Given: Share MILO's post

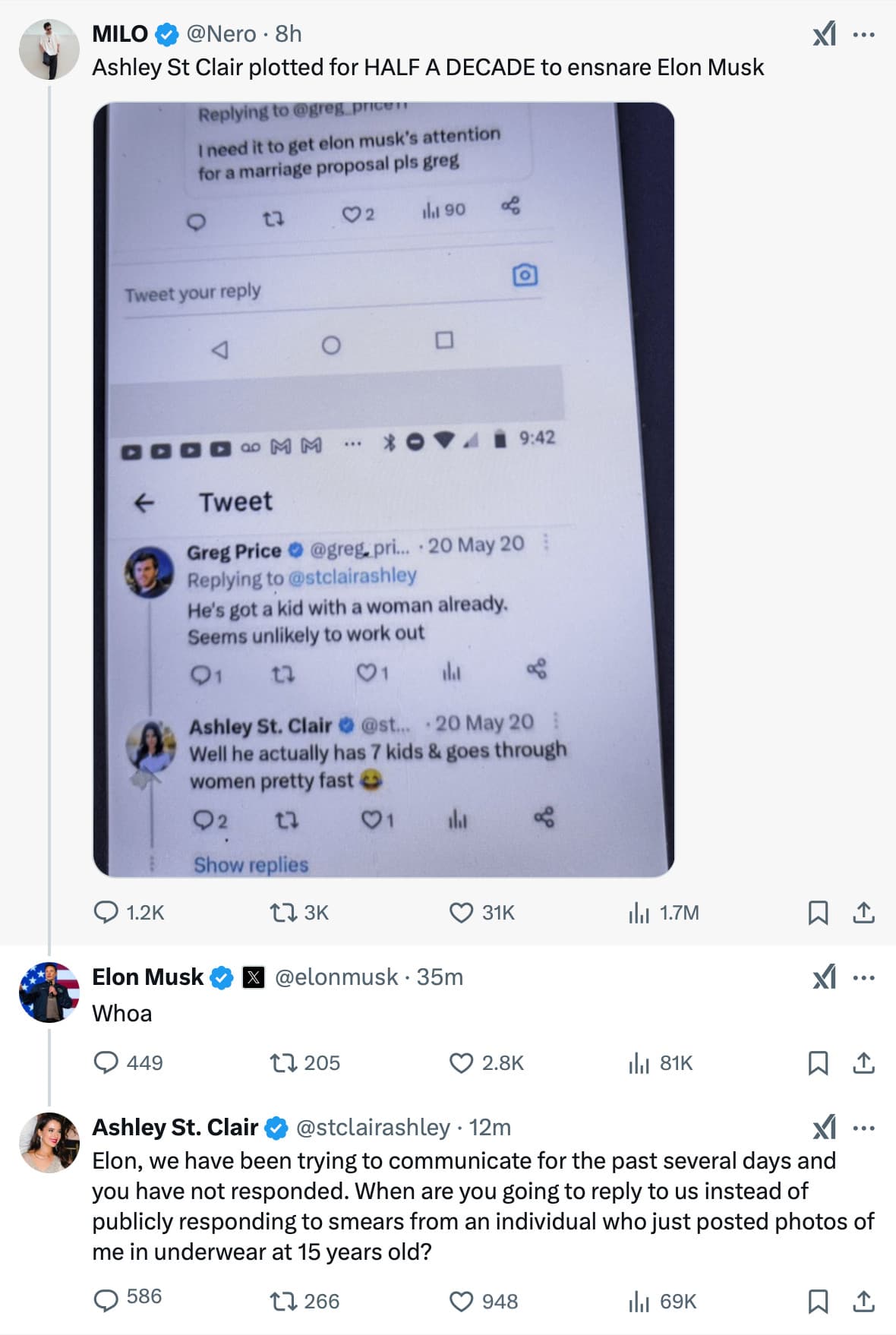Looking at the screenshot, I should click(x=863, y=912).
